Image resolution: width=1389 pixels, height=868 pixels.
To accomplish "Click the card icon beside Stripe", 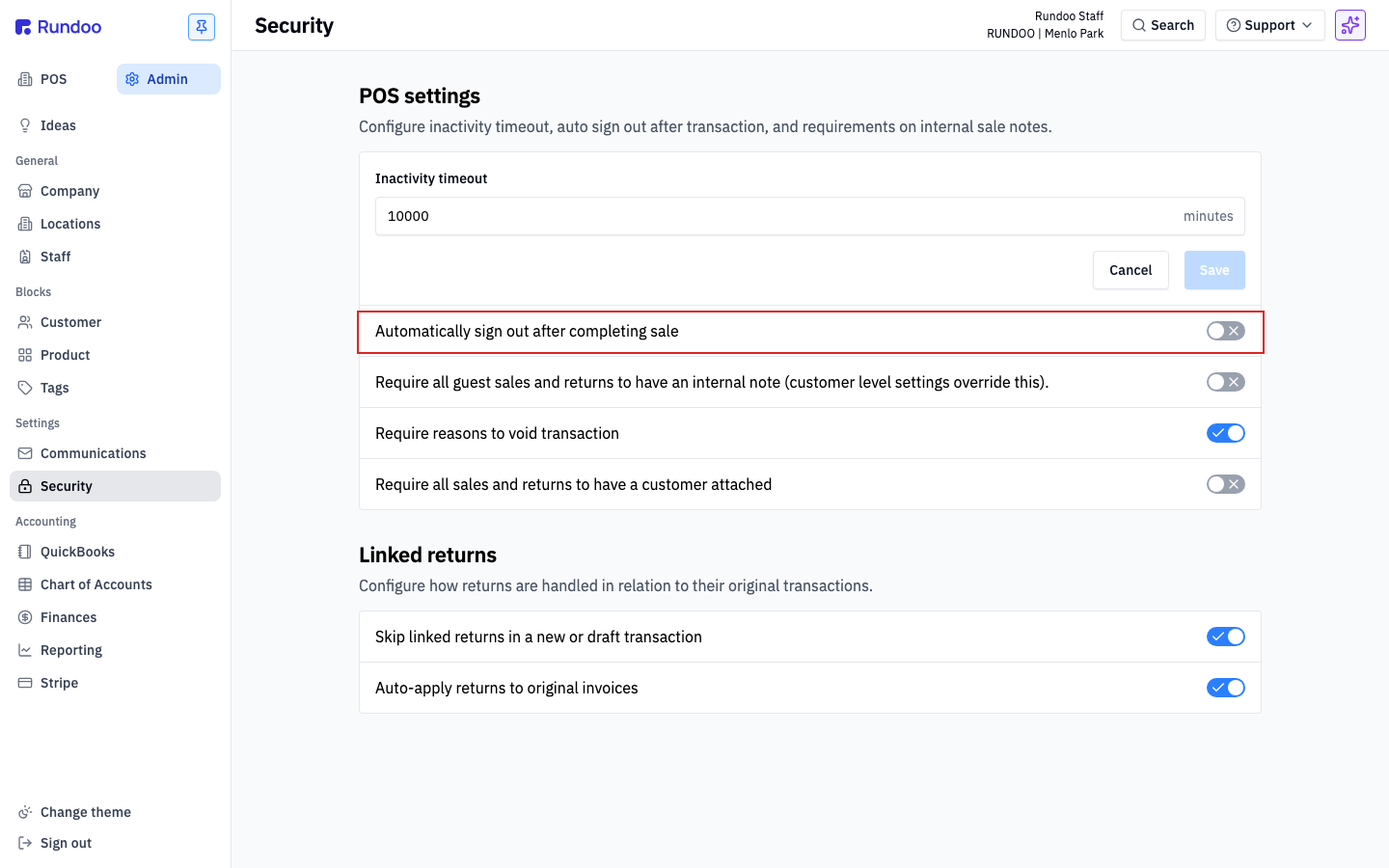I will (25, 683).
